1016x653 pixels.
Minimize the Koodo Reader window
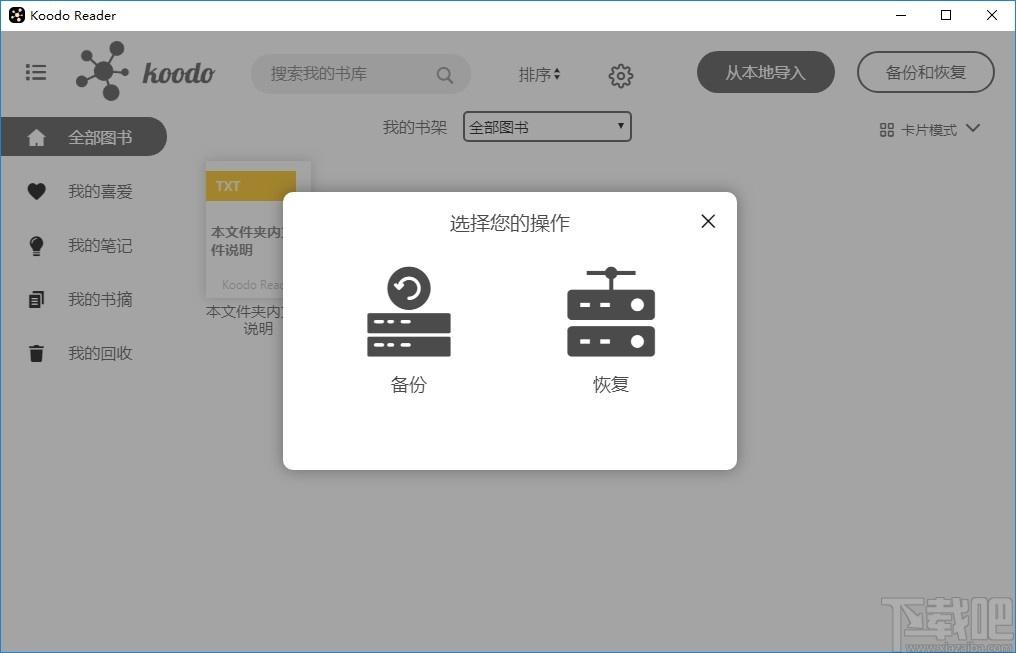(901, 15)
